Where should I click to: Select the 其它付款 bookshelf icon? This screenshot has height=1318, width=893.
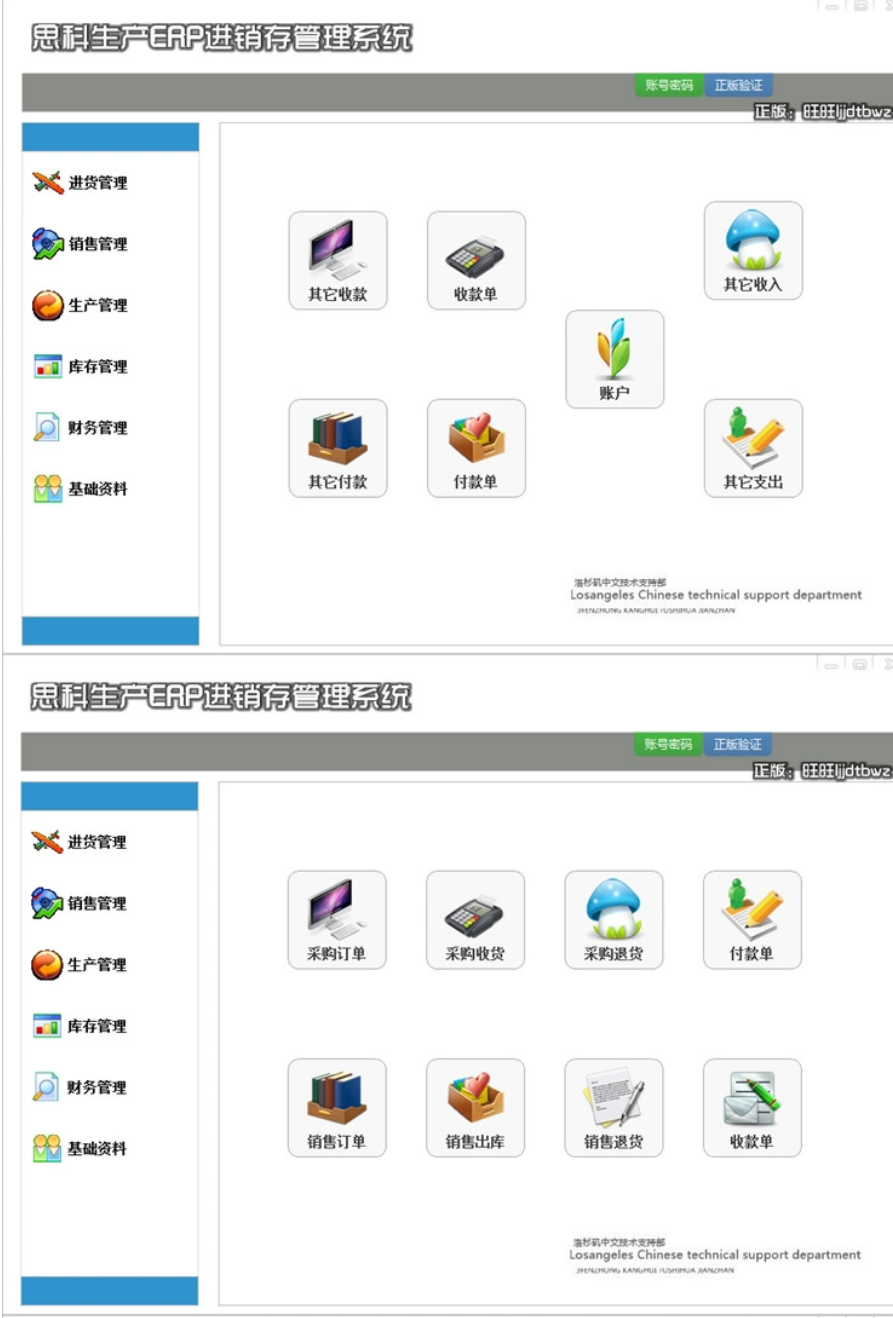point(337,447)
